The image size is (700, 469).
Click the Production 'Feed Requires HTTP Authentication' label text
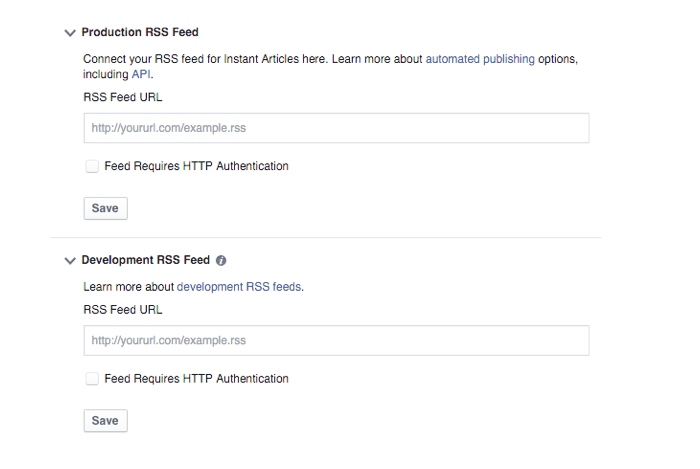coord(196,166)
